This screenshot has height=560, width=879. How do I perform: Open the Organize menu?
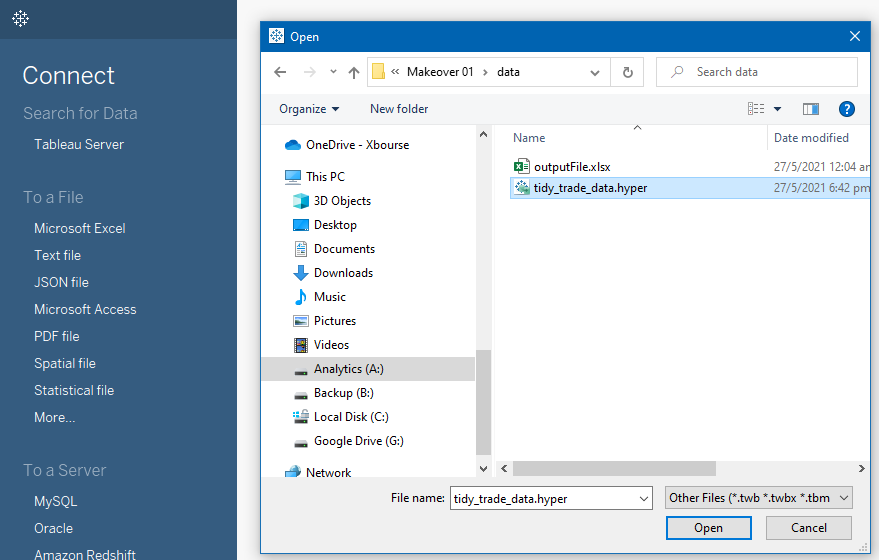(309, 109)
